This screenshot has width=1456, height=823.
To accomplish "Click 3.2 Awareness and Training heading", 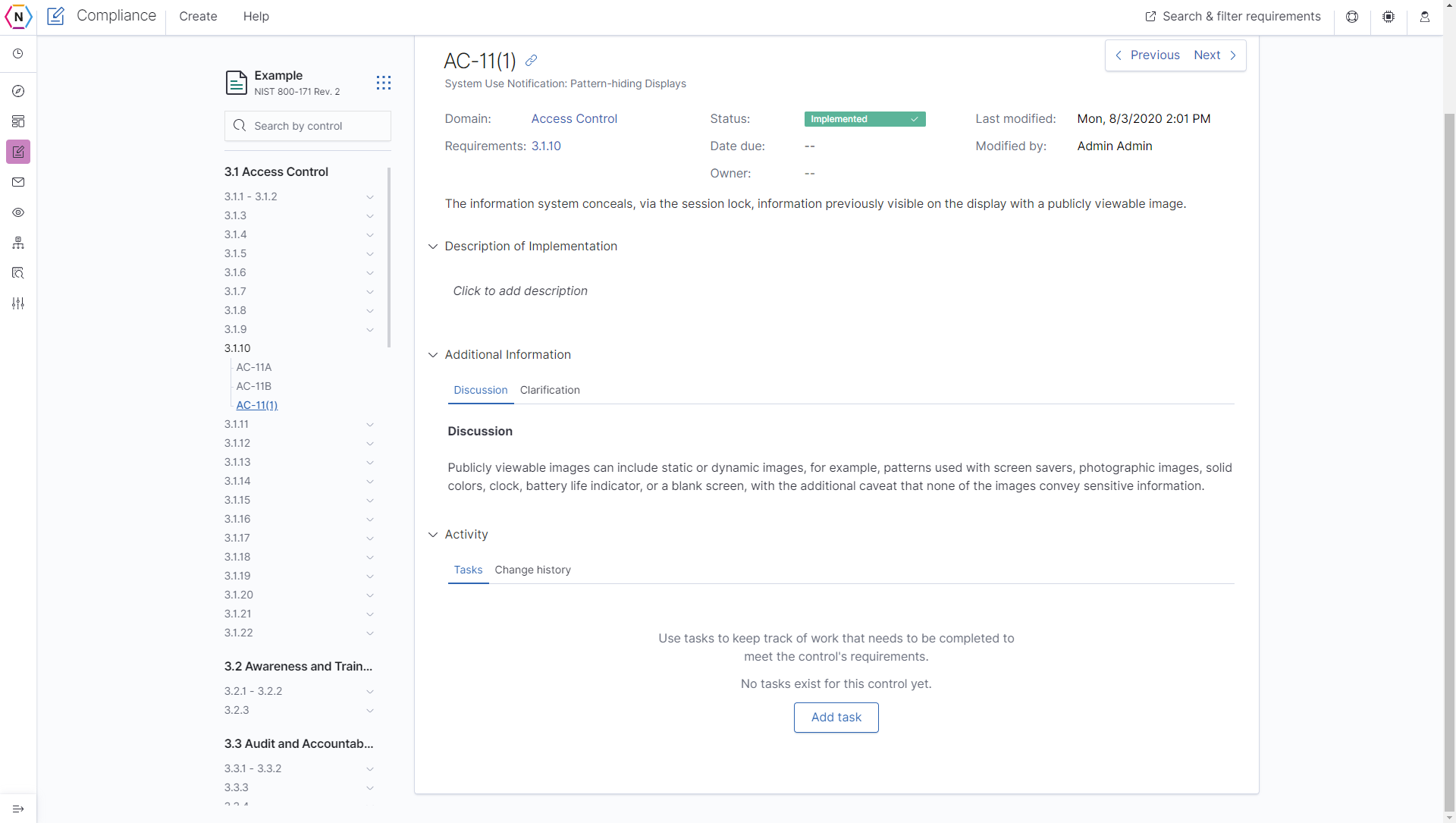I will coord(298,667).
